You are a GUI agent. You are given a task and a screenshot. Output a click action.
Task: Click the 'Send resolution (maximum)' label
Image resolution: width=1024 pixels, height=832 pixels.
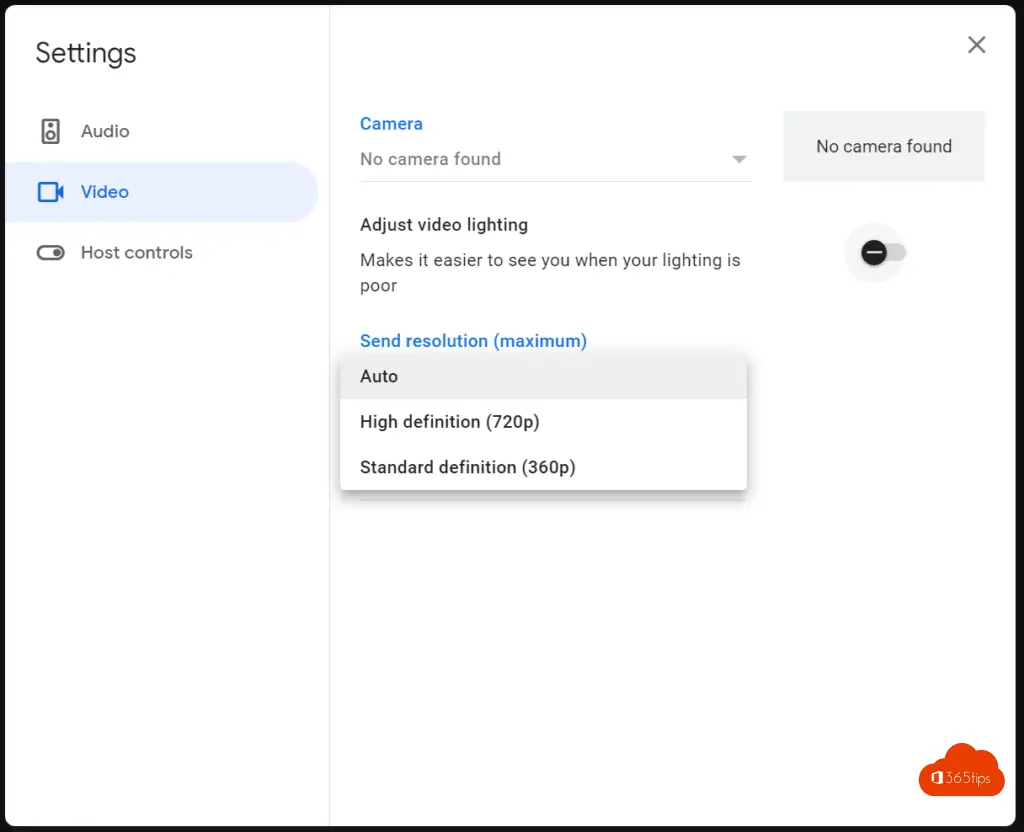(473, 341)
